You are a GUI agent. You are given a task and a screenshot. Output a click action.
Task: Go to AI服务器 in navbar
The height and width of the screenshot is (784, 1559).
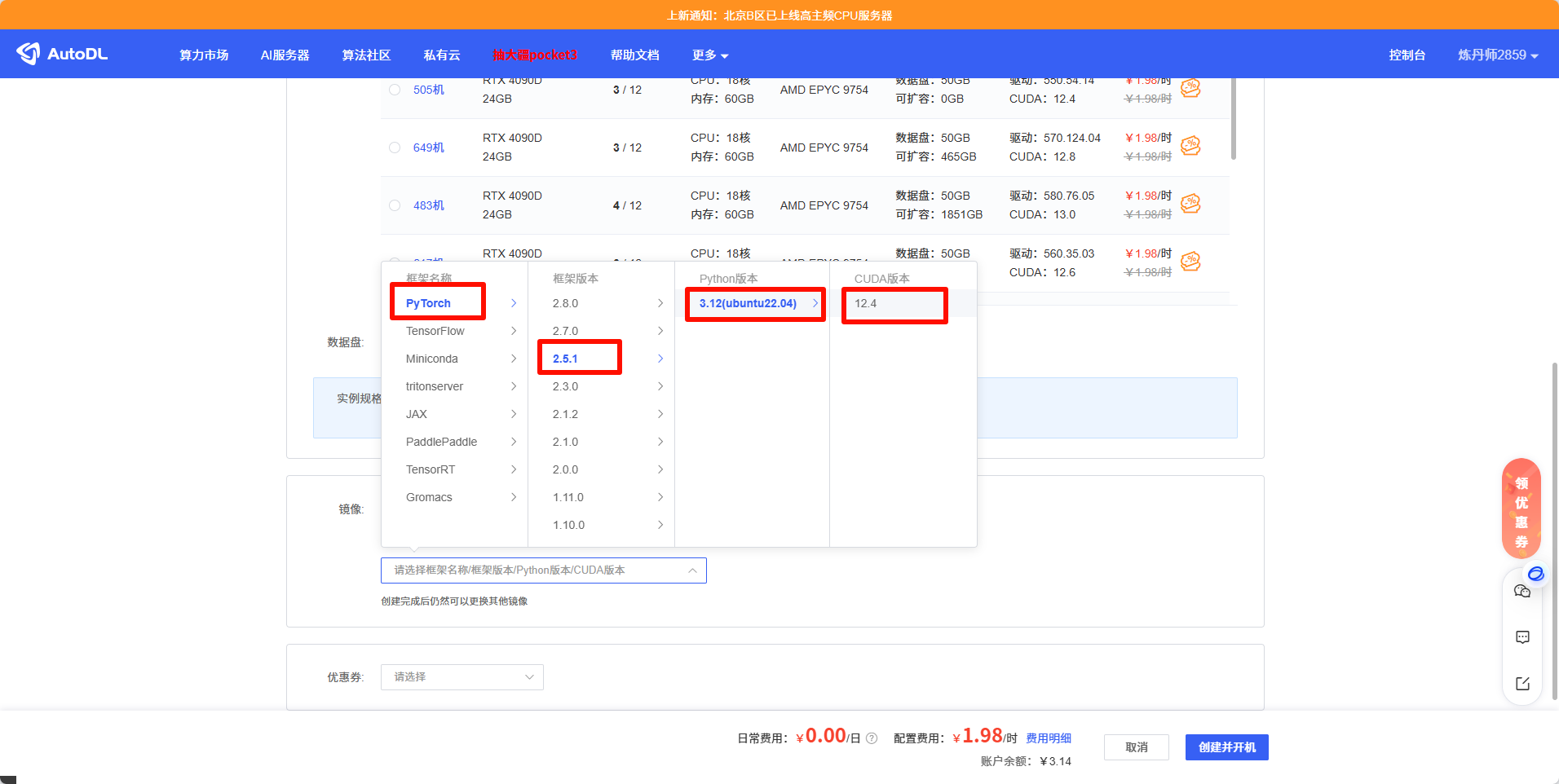coord(285,55)
